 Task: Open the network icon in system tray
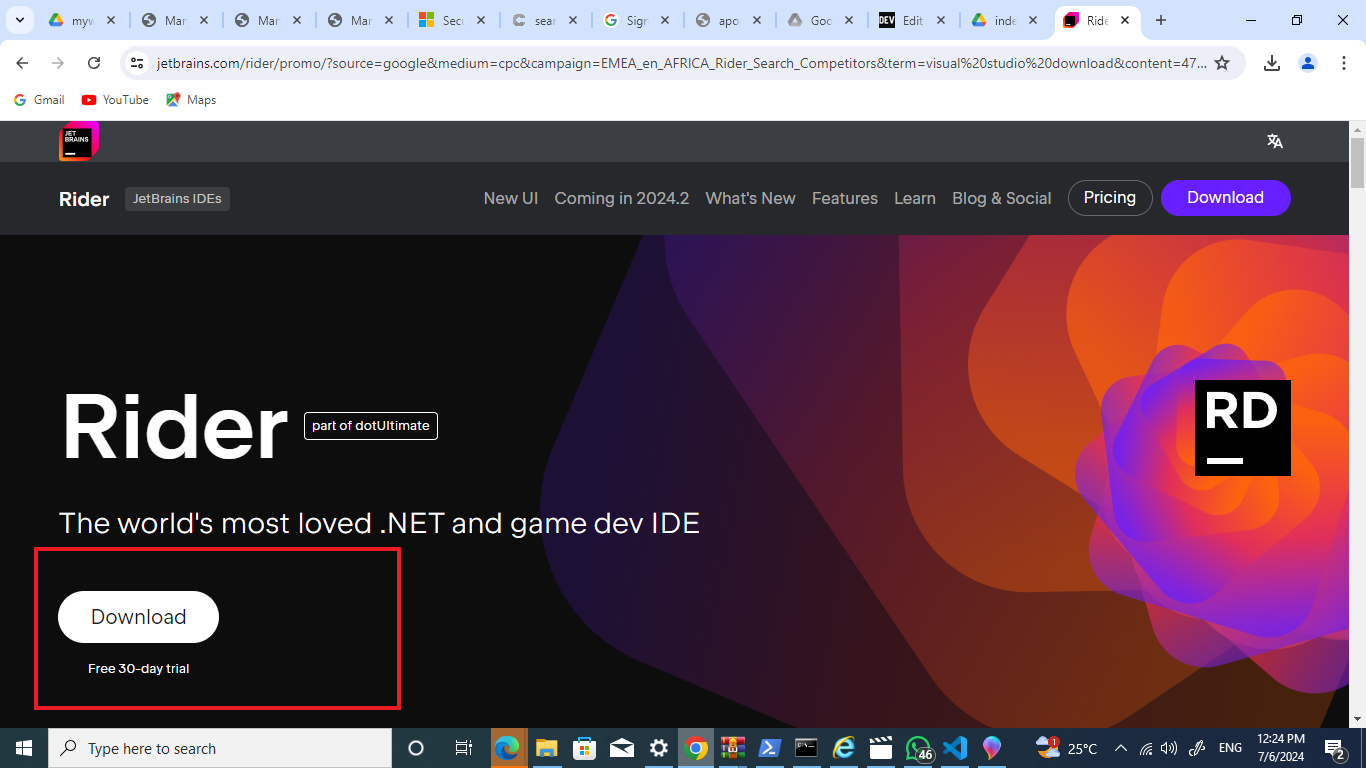[x=1146, y=748]
